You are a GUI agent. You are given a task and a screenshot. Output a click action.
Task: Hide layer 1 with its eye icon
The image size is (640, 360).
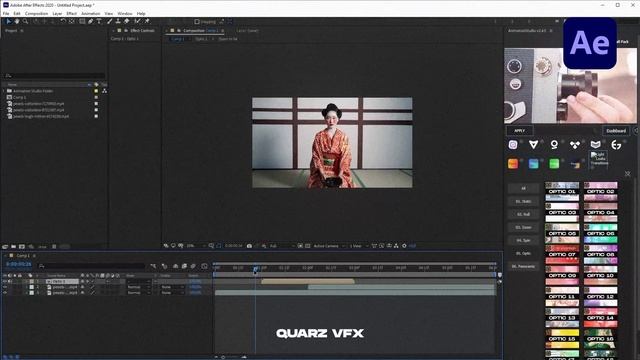tap(5, 282)
